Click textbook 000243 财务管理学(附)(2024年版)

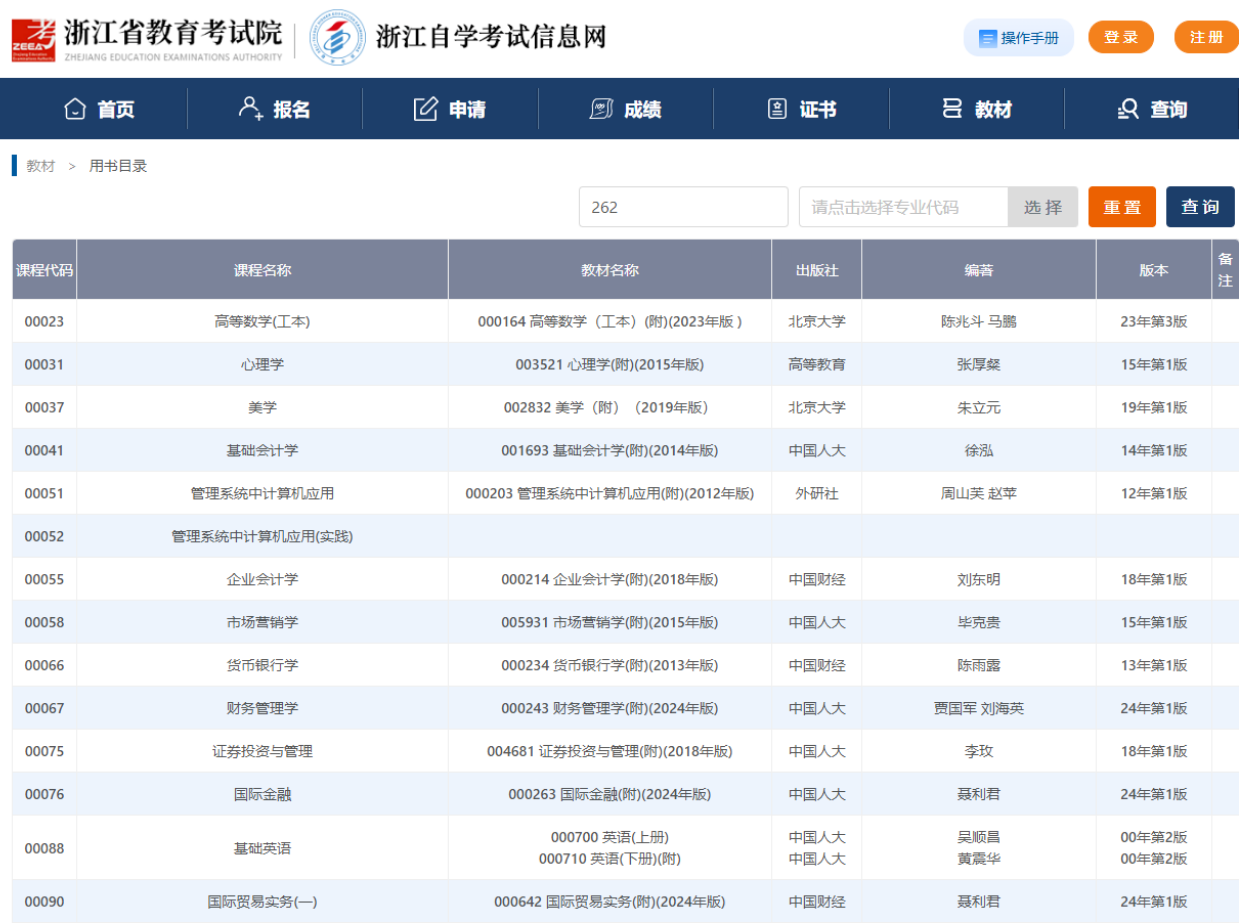(x=610, y=708)
